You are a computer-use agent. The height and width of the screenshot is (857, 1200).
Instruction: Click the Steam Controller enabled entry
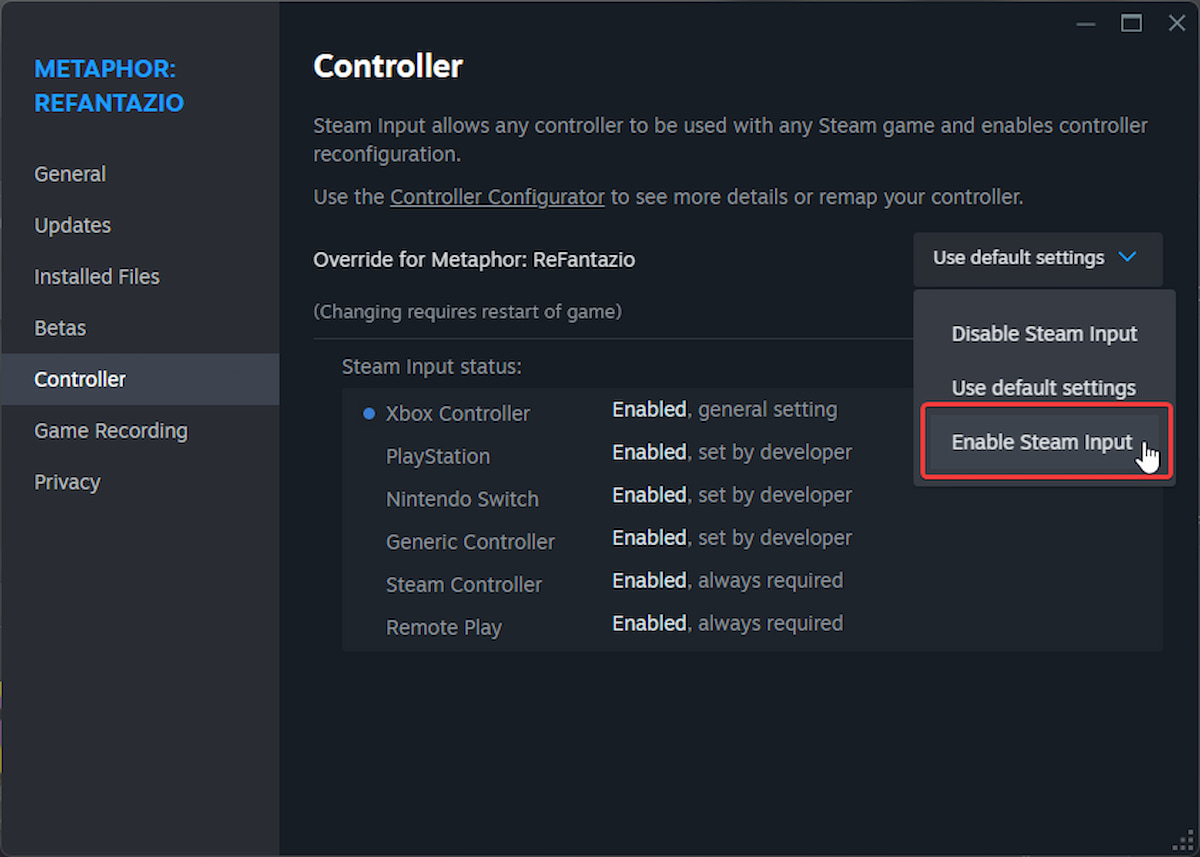point(464,584)
